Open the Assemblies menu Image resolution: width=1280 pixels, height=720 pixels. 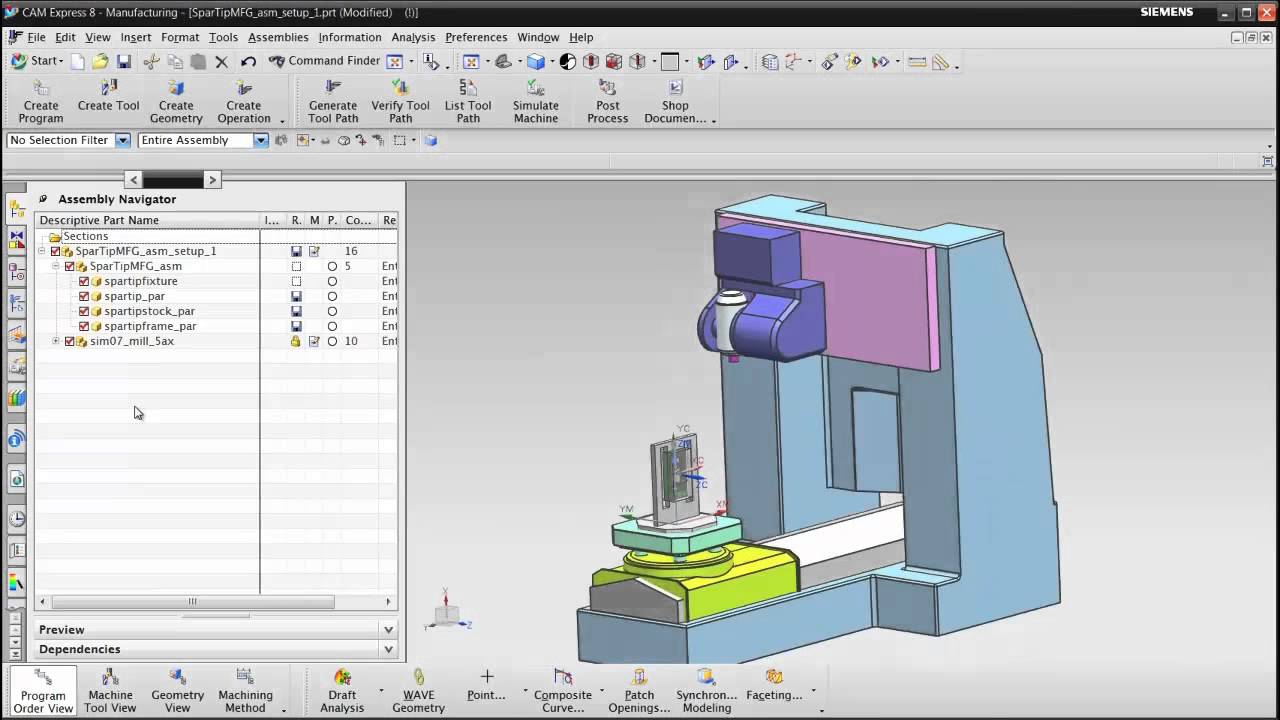(278, 37)
